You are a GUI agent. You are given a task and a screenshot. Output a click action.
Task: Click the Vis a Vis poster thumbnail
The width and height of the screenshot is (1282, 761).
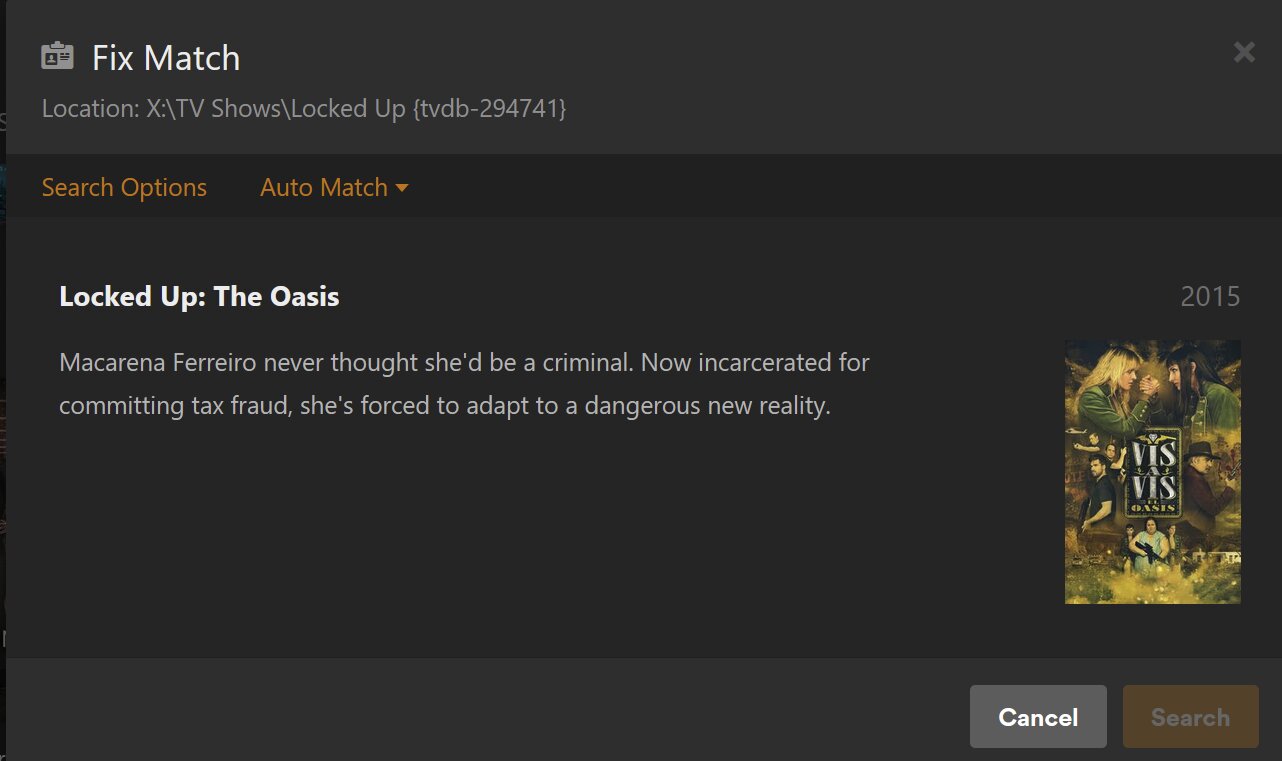click(x=1152, y=471)
